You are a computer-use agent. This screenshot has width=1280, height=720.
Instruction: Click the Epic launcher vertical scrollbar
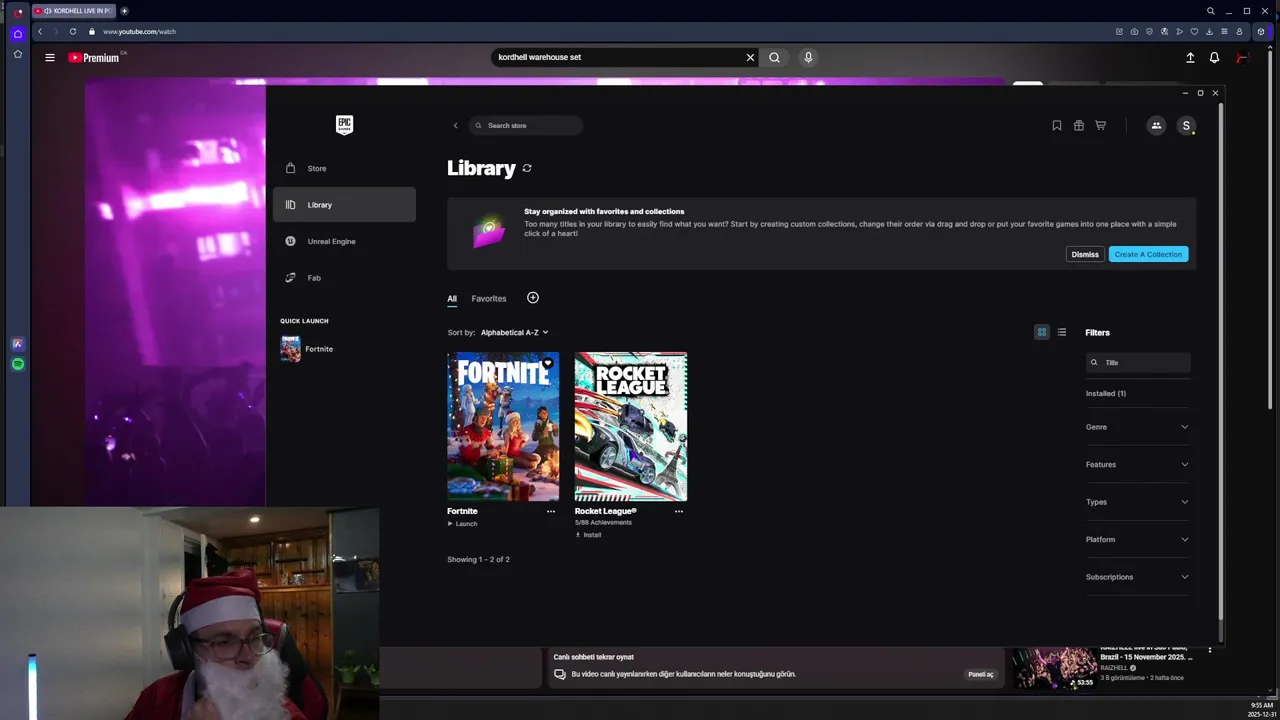tap(1220, 360)
